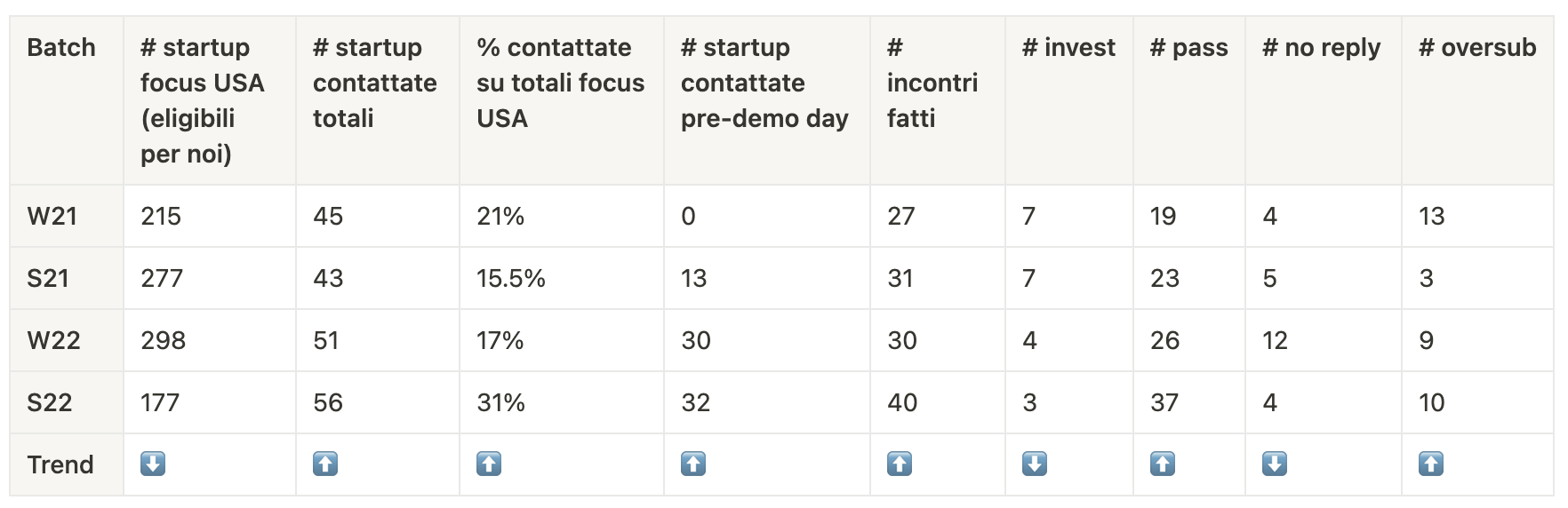Click the up arrow under pre-demo day column

693,464
